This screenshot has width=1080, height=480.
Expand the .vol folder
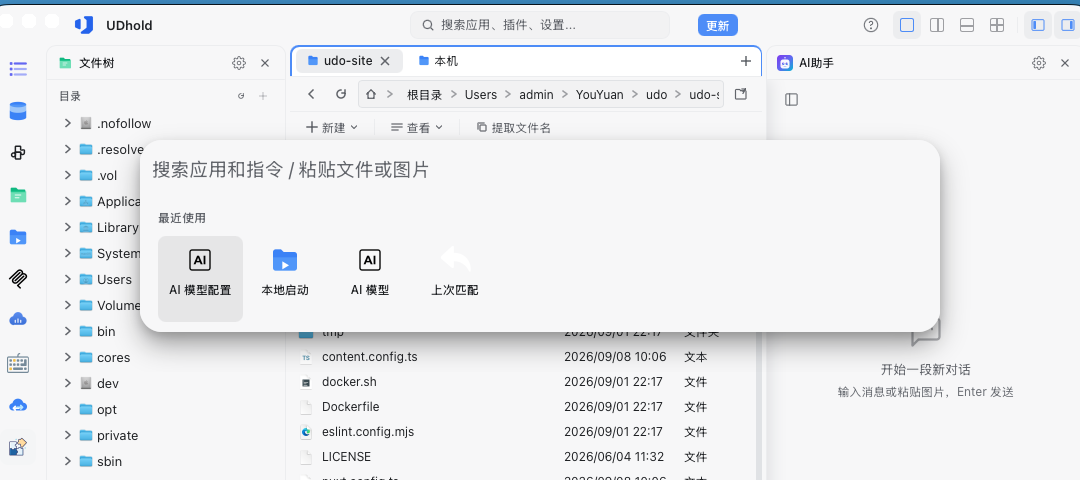68,175
